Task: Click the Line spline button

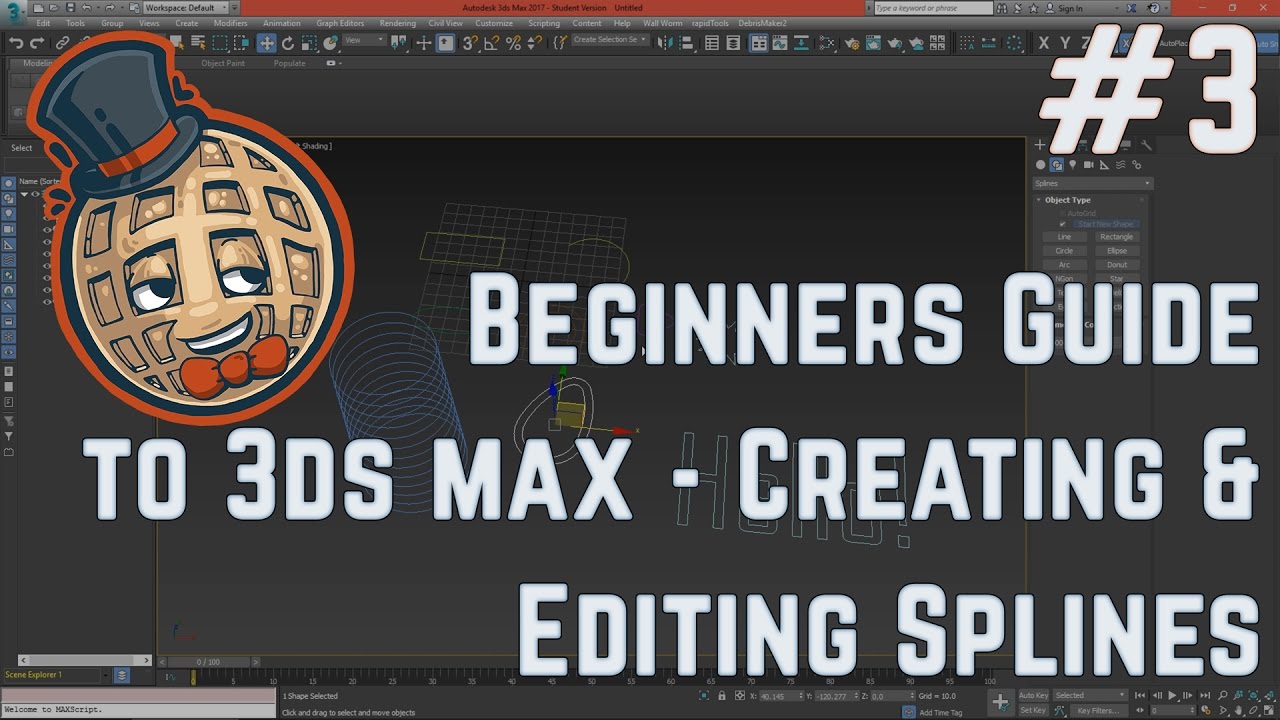Action: coord(1064,237)
